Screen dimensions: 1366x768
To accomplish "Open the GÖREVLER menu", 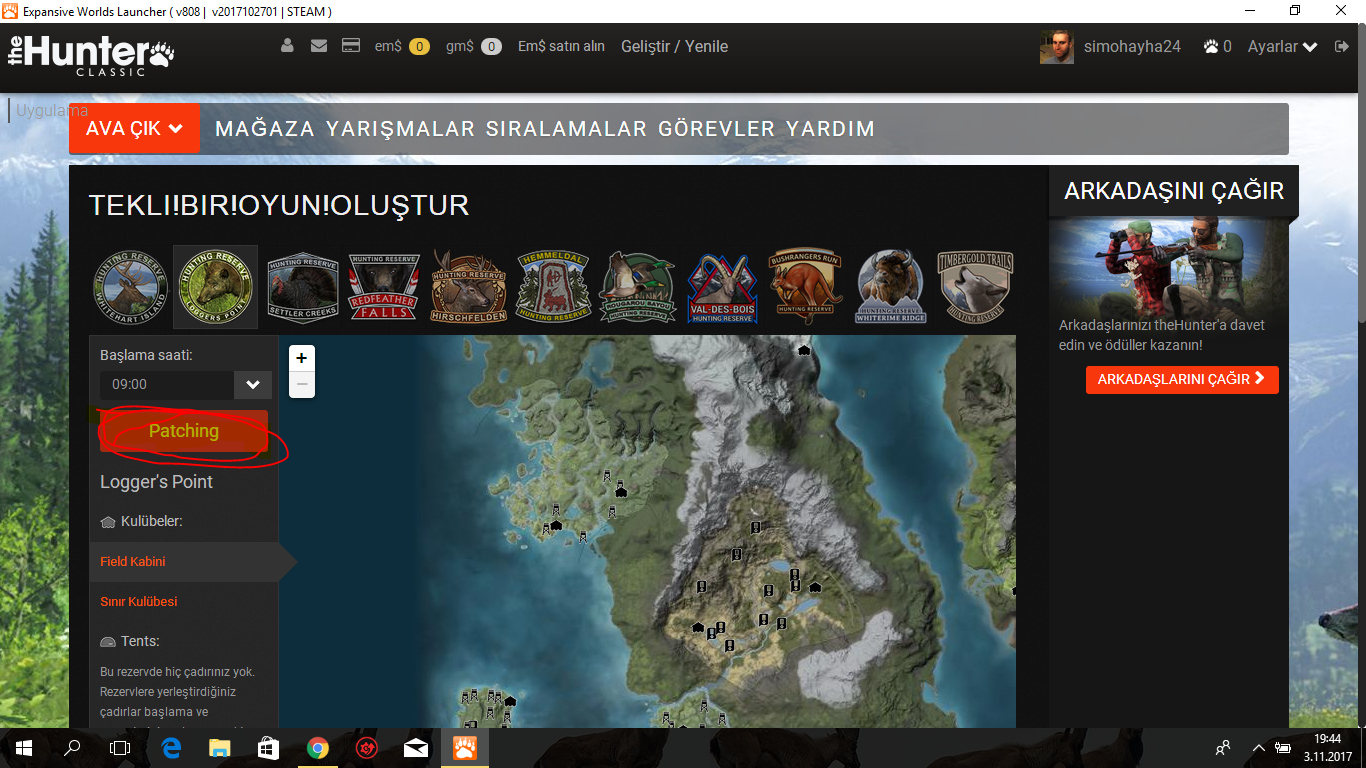I will [x=717, y=129].
